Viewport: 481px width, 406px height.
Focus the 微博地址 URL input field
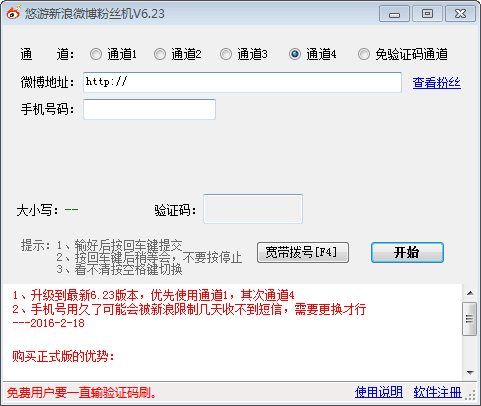tap(242, 82)
